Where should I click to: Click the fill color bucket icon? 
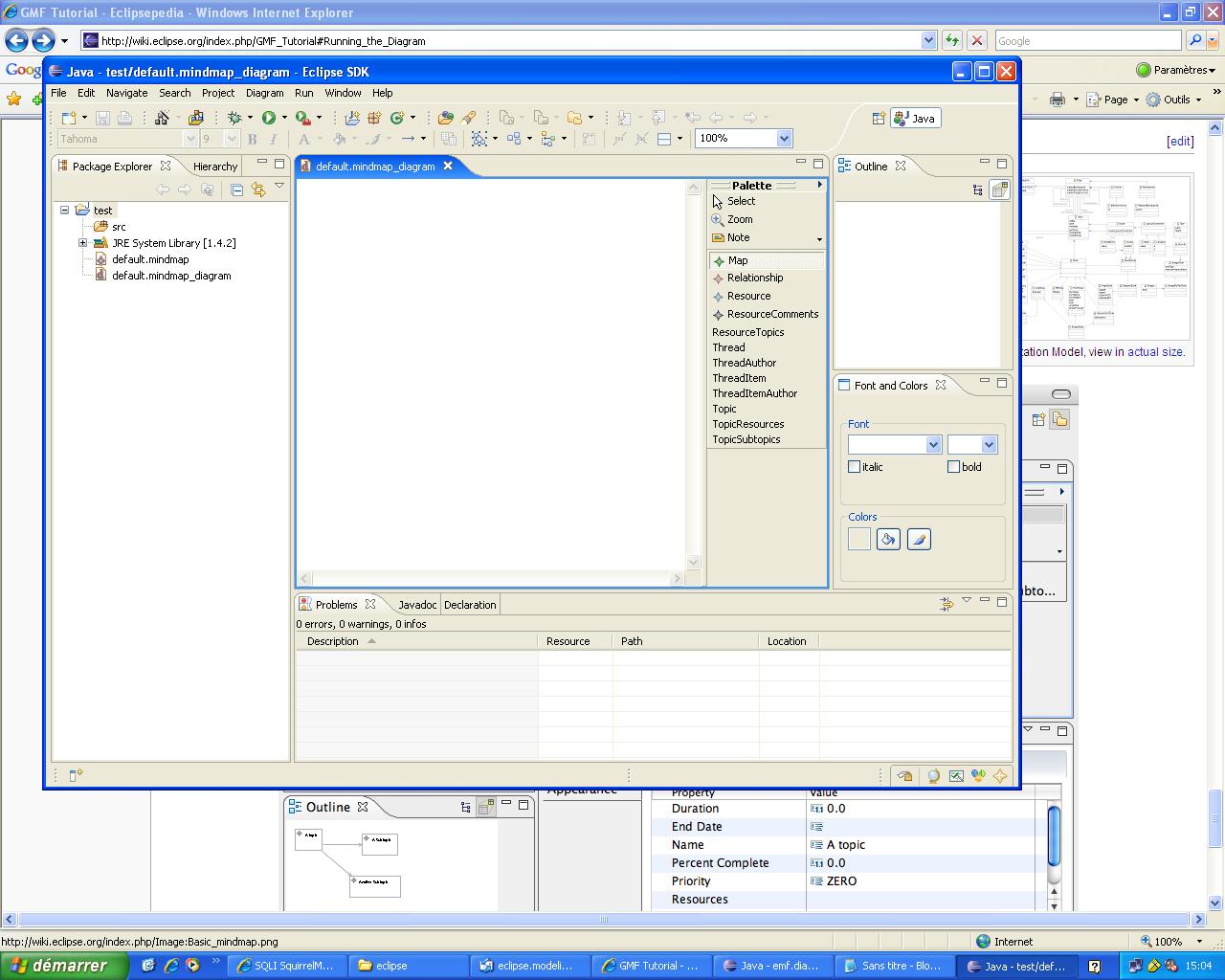(888, 540)
